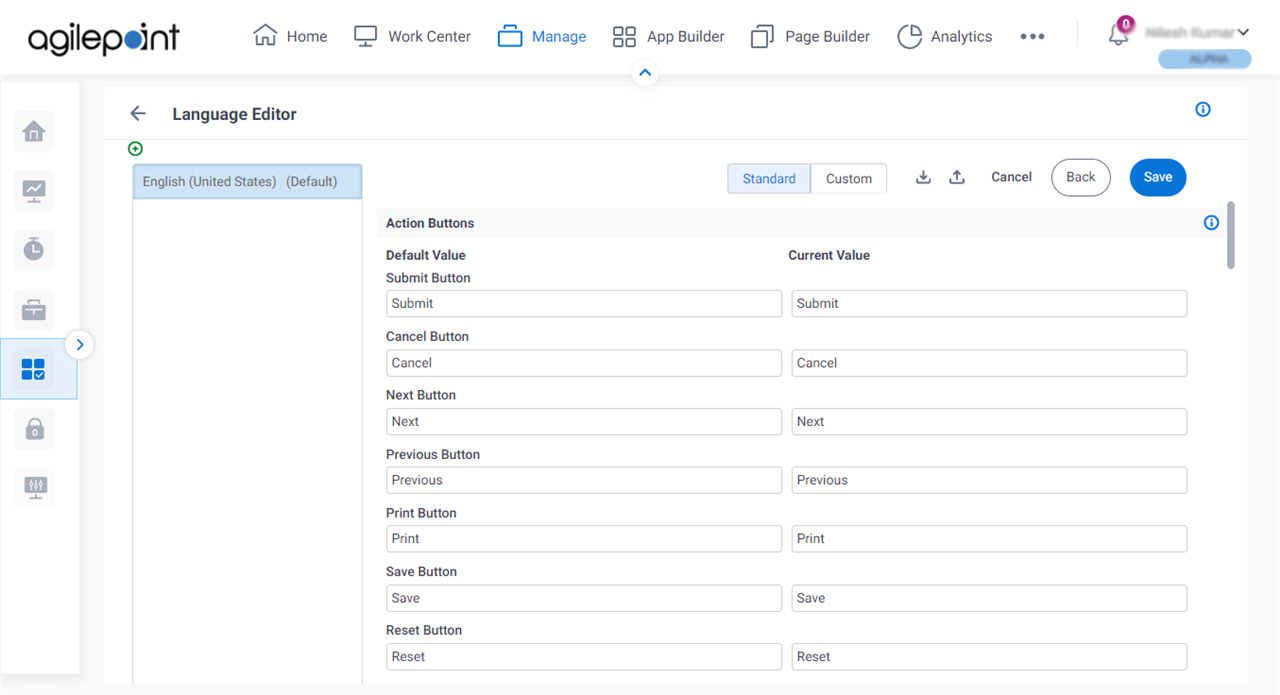Image resolution: width=1280 pixels, height=695 pixels.
Task: Open the sidebar chart monitor icon
Action: [x=34, y=190]
